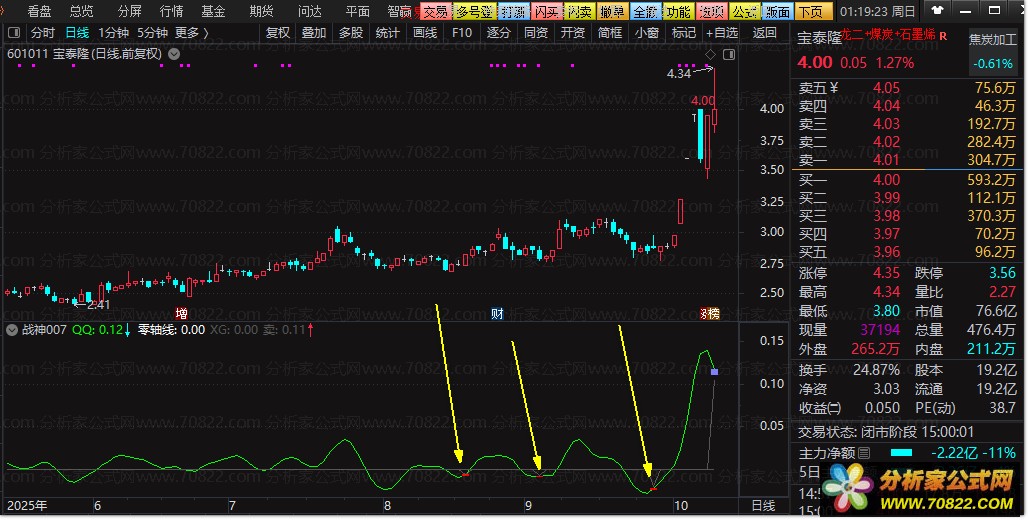Click the 交易 trade button
Screen dimensions: 1030x520
pyautogui.click(x=436, y=11)
